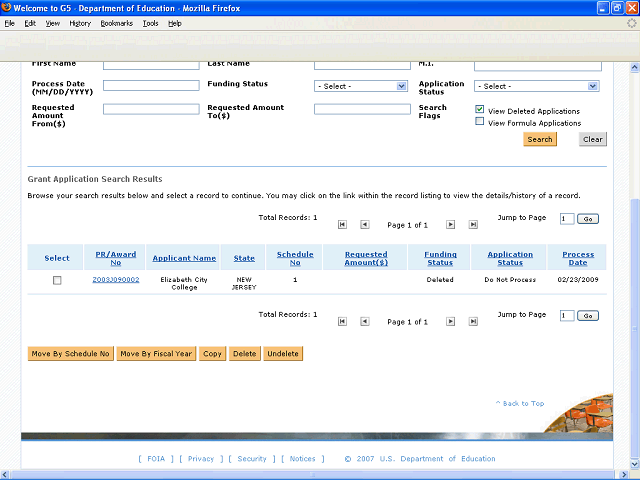
Task: Click the Clear button
Action: [x=593, y=139]
